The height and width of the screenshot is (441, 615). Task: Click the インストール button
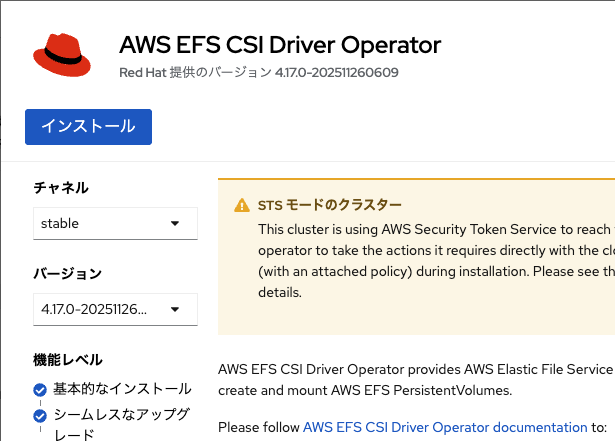[x=88, y=127]
